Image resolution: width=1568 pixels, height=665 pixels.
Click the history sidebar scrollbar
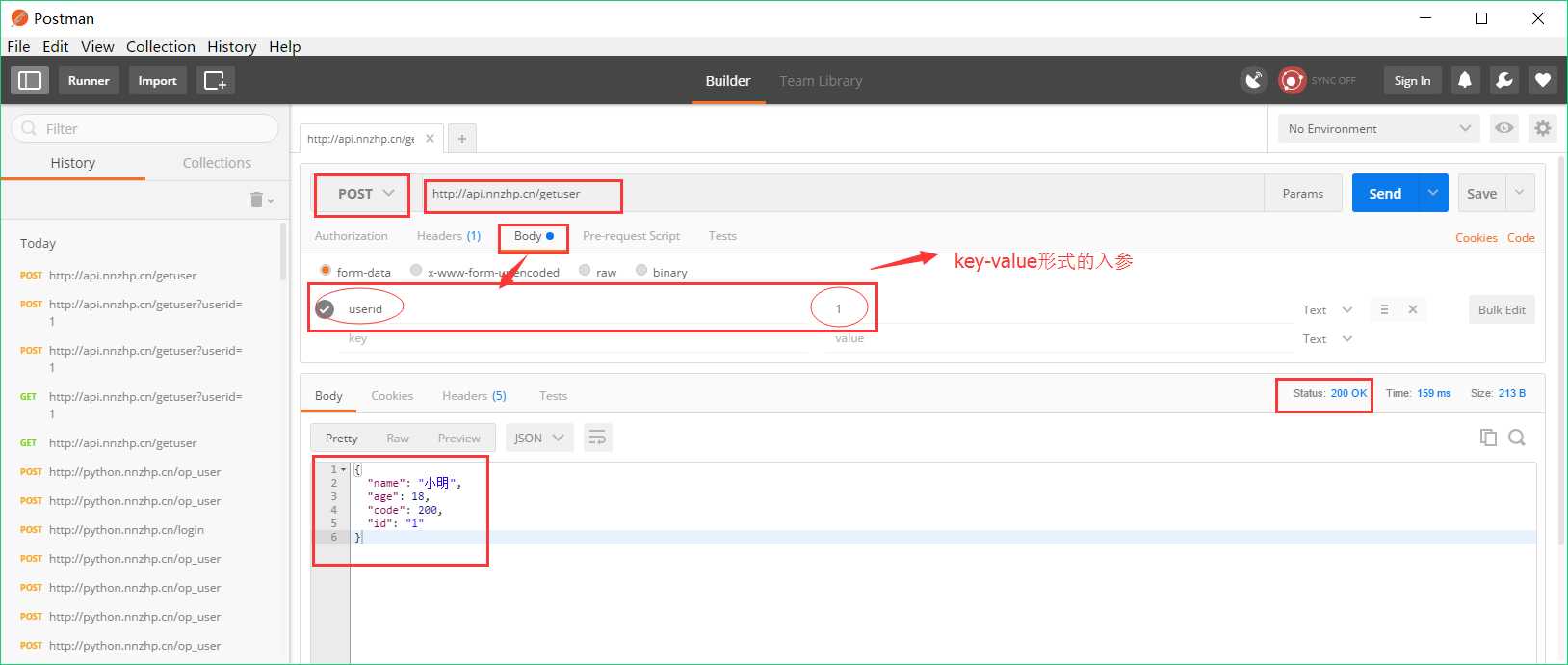coord(283,251)
